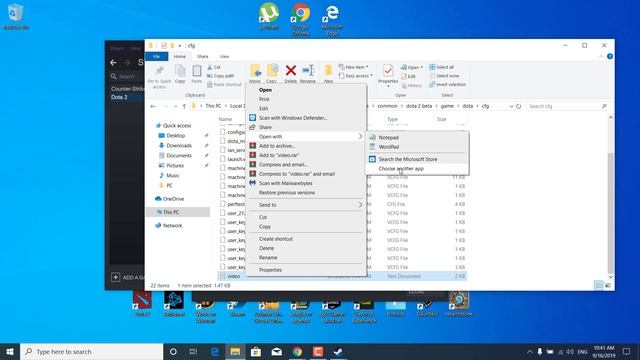Select WordPad in Open with submenu
The width and height of the screenshot is (640, 360).
pos(389,147)
